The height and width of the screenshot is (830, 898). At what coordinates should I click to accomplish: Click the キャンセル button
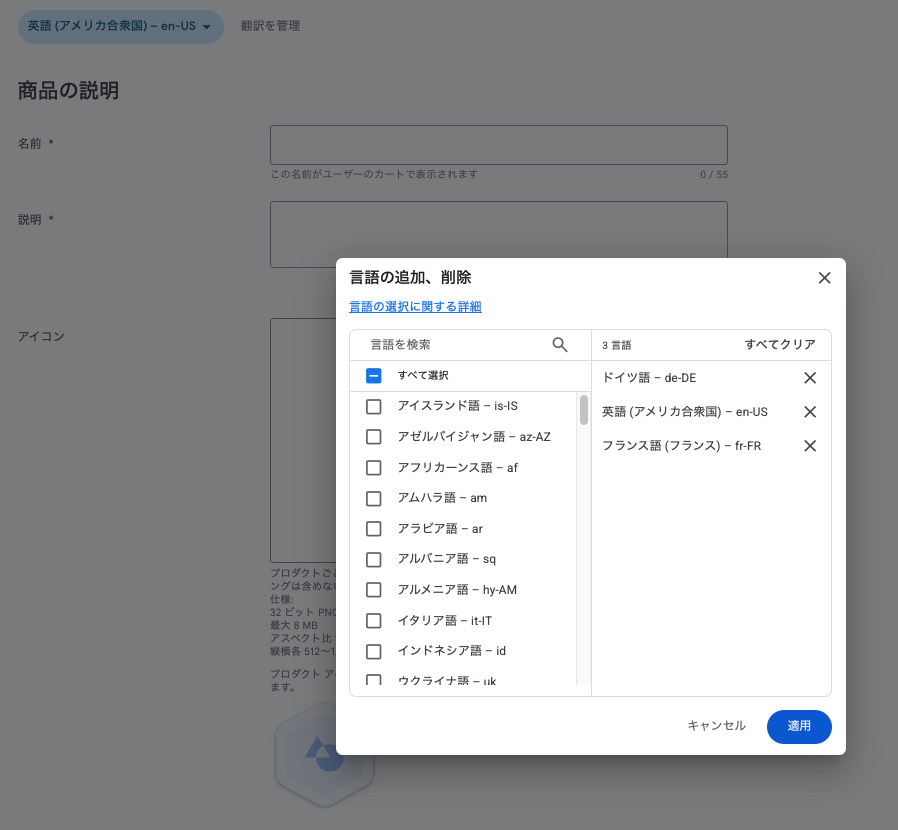(716, 726)
